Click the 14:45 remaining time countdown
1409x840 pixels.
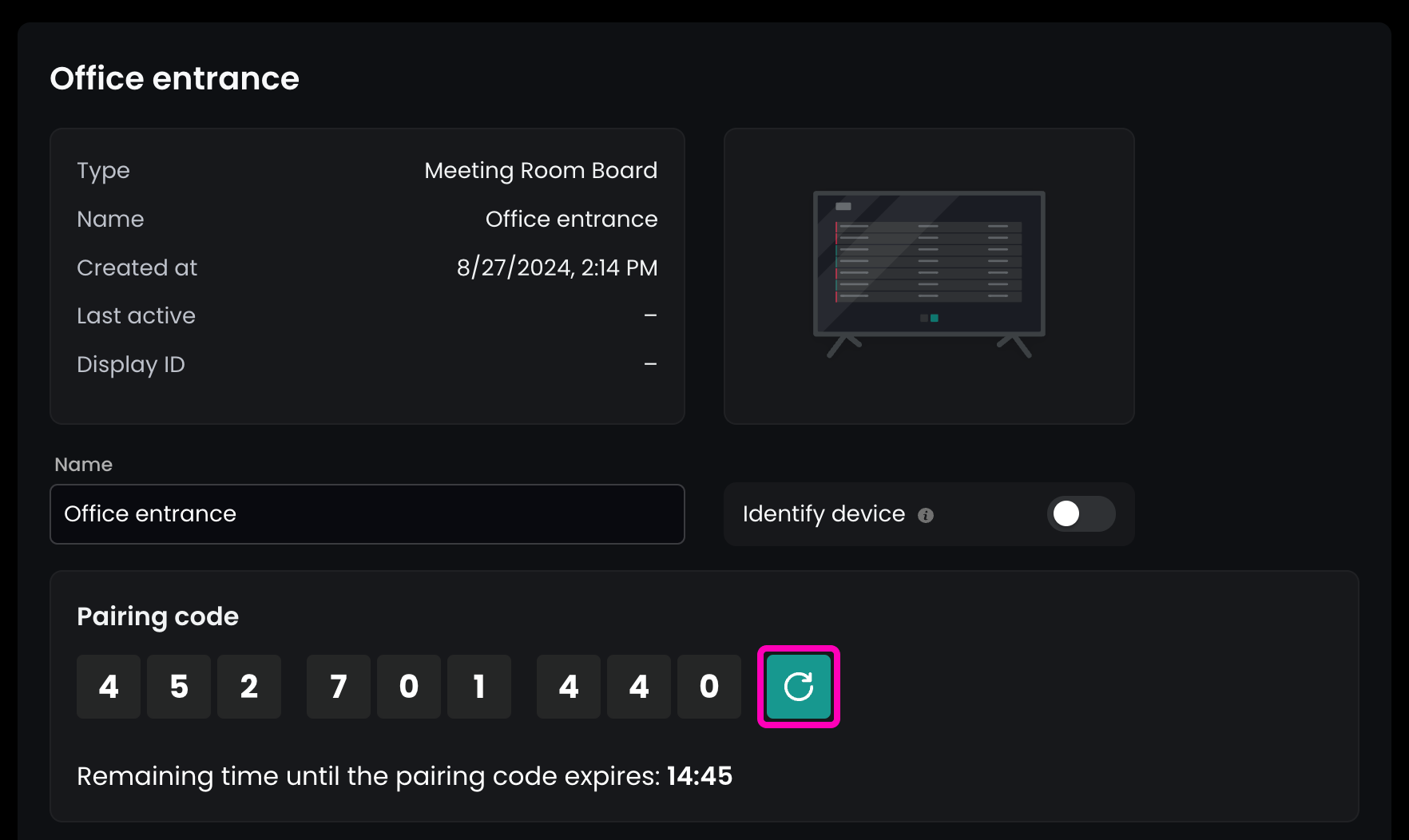(700, 776)
